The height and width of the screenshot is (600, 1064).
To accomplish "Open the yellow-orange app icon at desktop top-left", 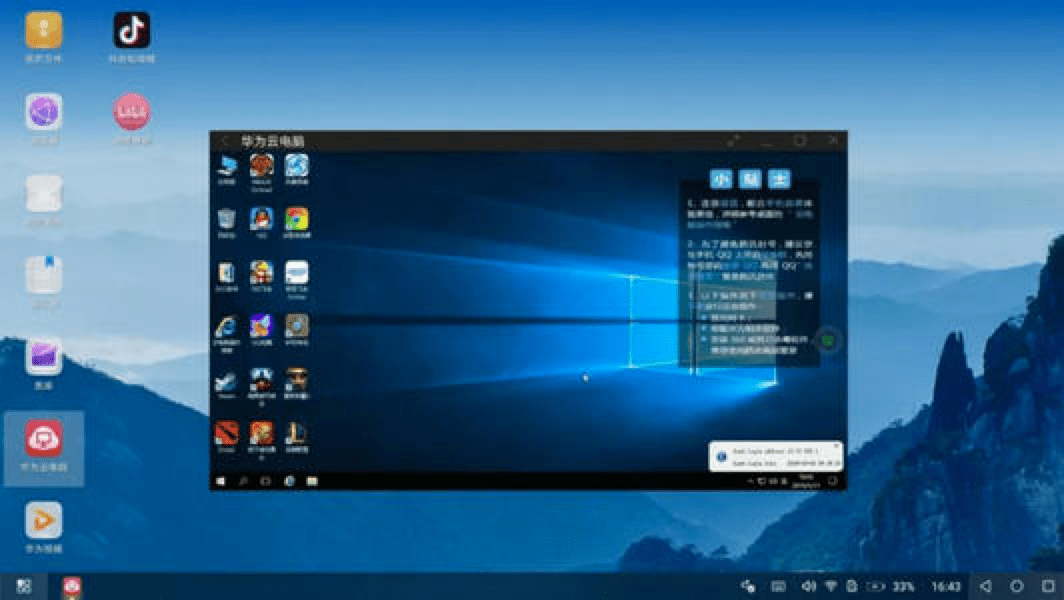I will (44, 31).
